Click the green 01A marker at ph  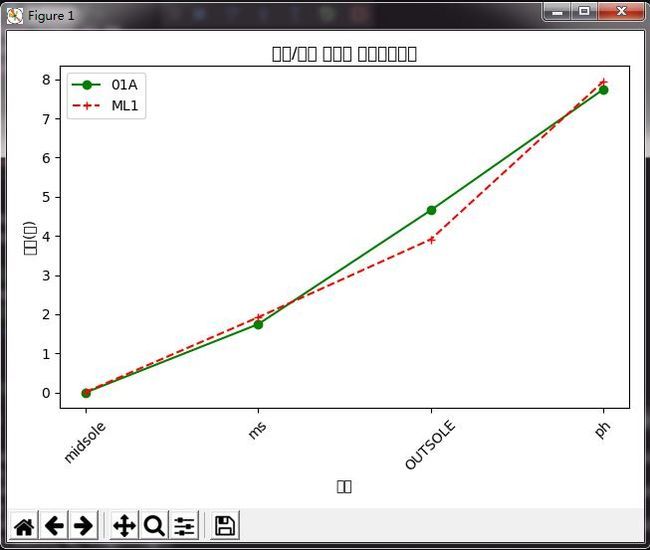coord(604,90)
